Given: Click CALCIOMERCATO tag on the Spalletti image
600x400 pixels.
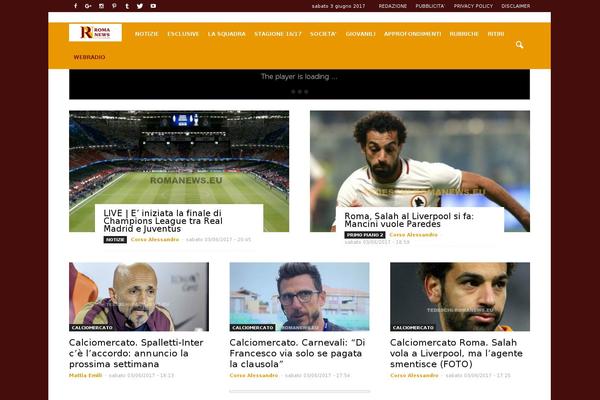Looking at the screenshot, I should tap(92, 328).
